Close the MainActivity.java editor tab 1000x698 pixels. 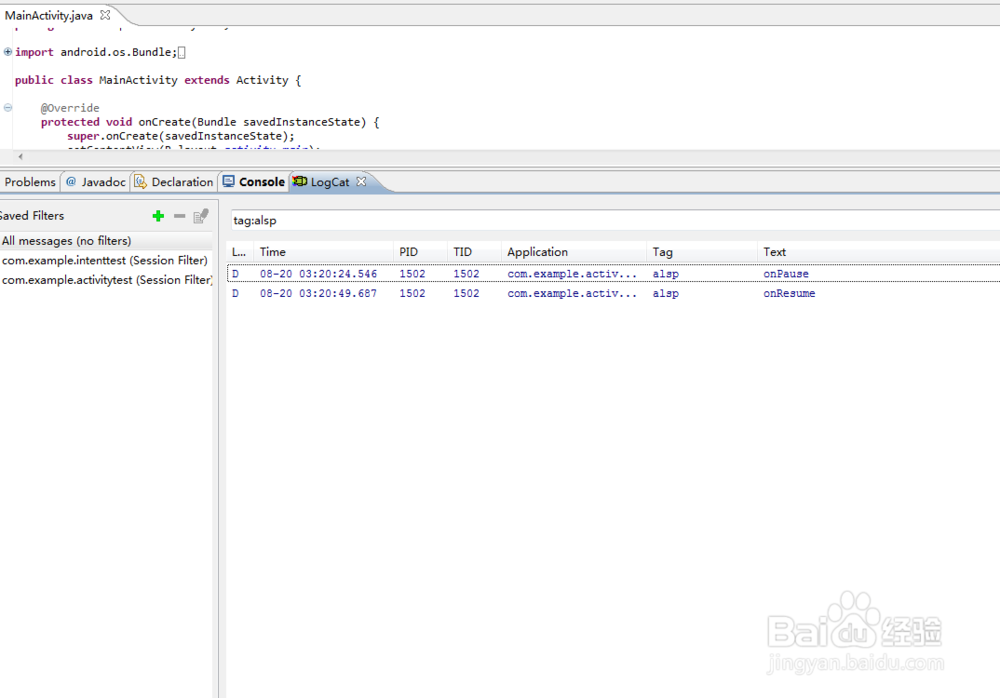tap(105, 15)
